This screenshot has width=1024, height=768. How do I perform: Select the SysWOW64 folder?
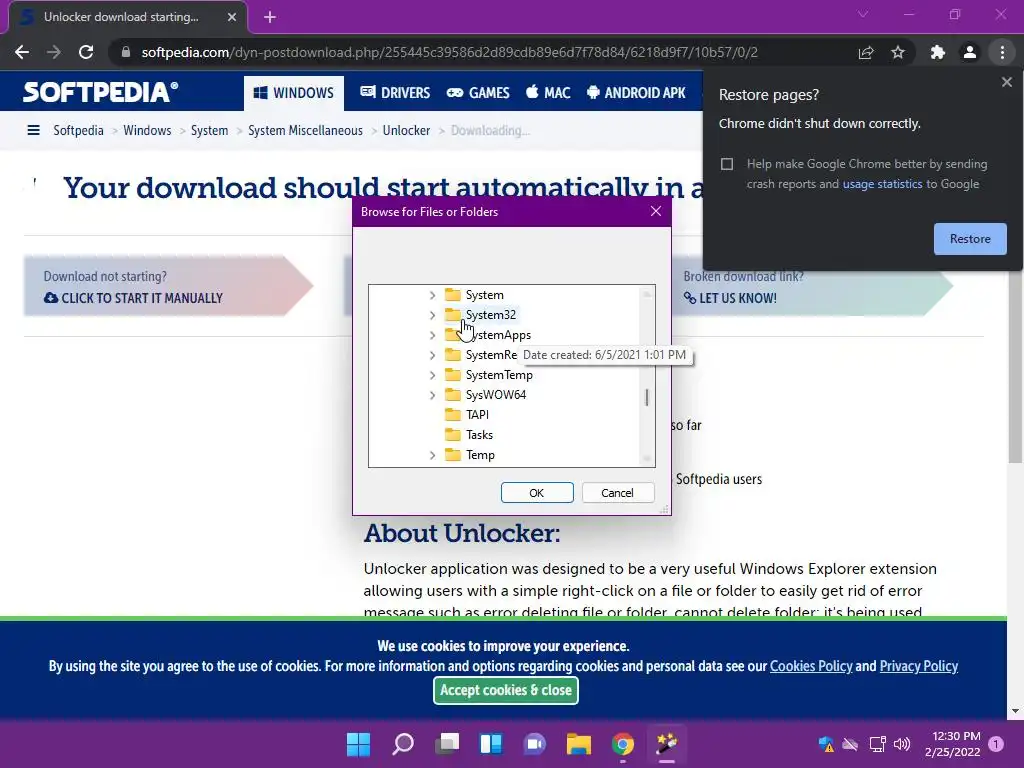[496, 395]
